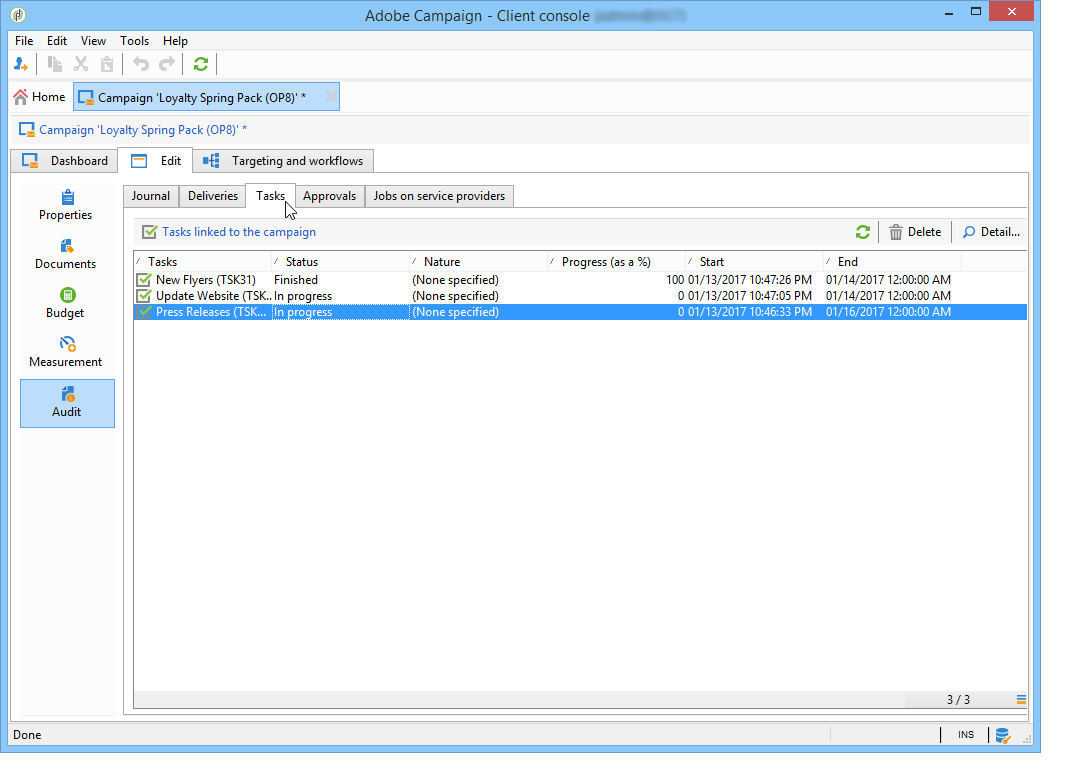Click the Detail... button
The width and height of the screenshot is (1072, 783).
coord(991,232)
